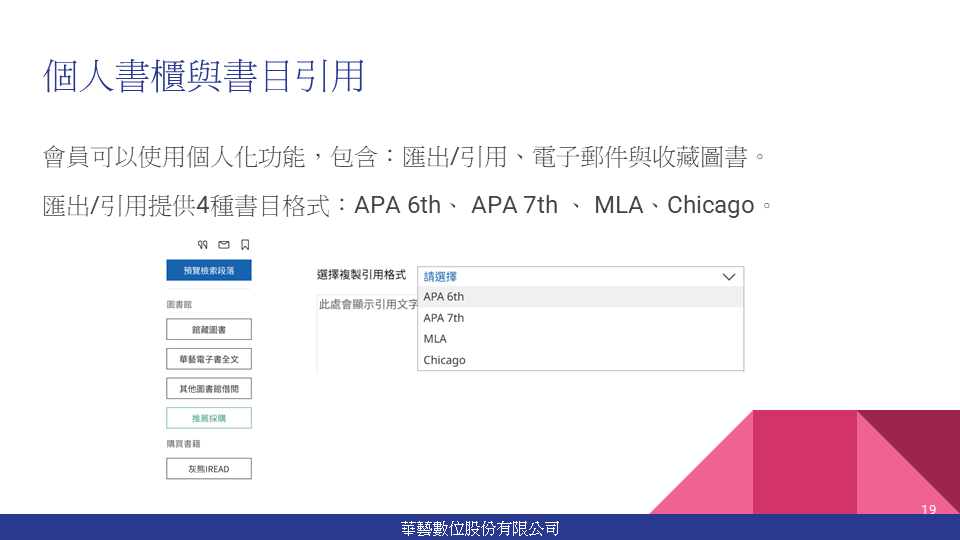Click the sentence starting with 匯出/引用提供4種書目格式
Screen dimensions: 960x540
pos(407,206)
